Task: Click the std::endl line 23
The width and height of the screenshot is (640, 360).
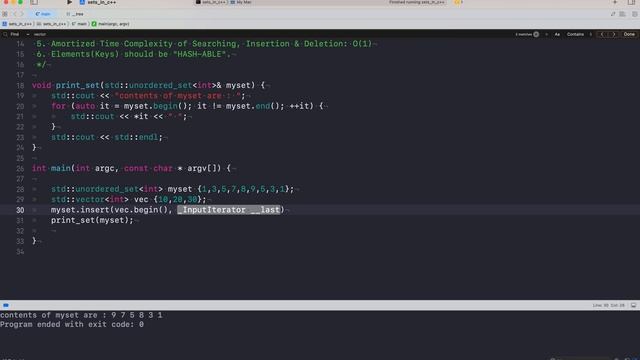Action: click(x=107, y=138)
